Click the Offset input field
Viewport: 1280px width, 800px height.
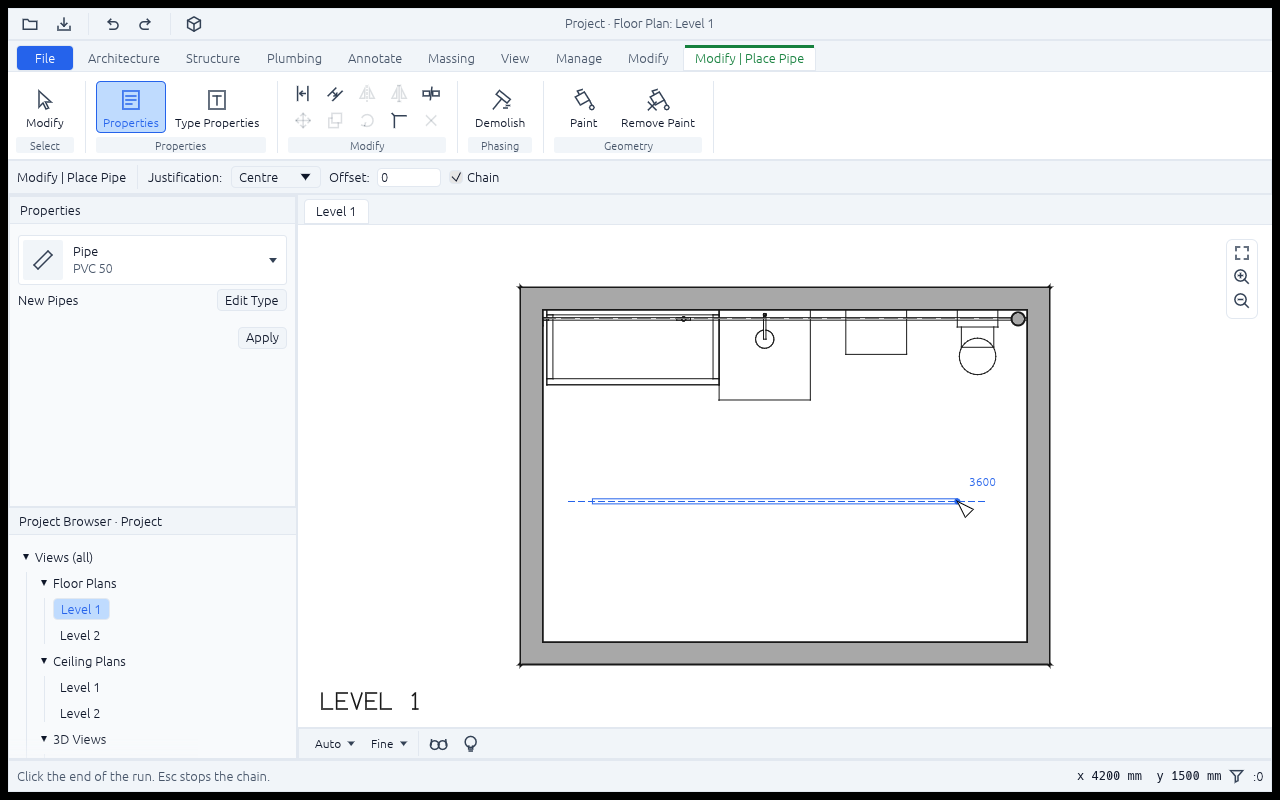coord(408,177)
